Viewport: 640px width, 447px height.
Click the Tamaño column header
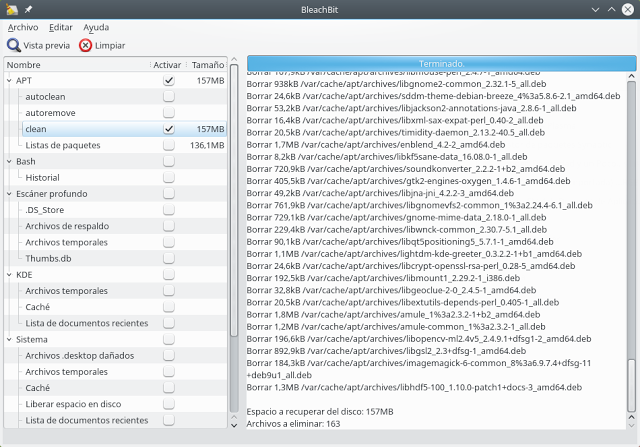click(x=207, y=64)
